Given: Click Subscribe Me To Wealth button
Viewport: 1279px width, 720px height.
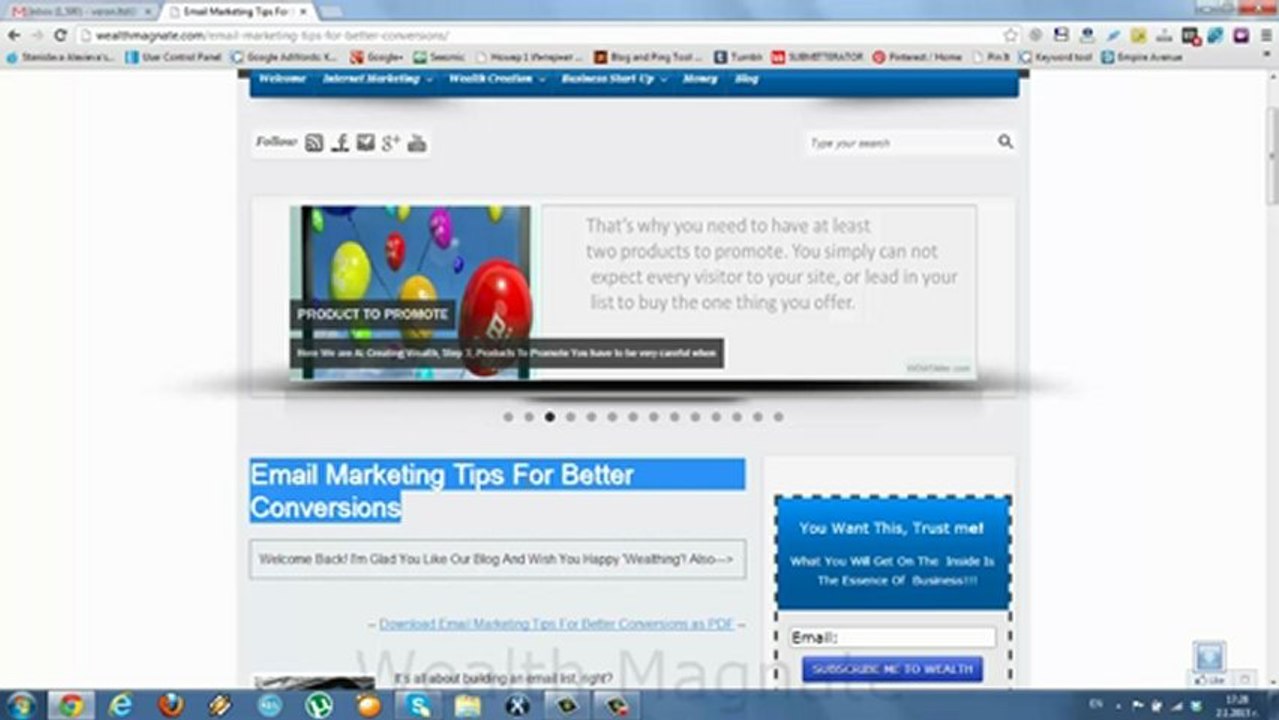Looking at the screenshot, I should click(x=892, y=669).
